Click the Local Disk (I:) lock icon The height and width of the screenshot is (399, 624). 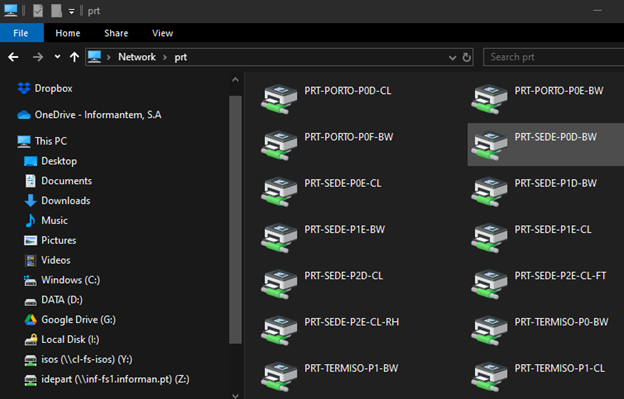pos(30,339)
